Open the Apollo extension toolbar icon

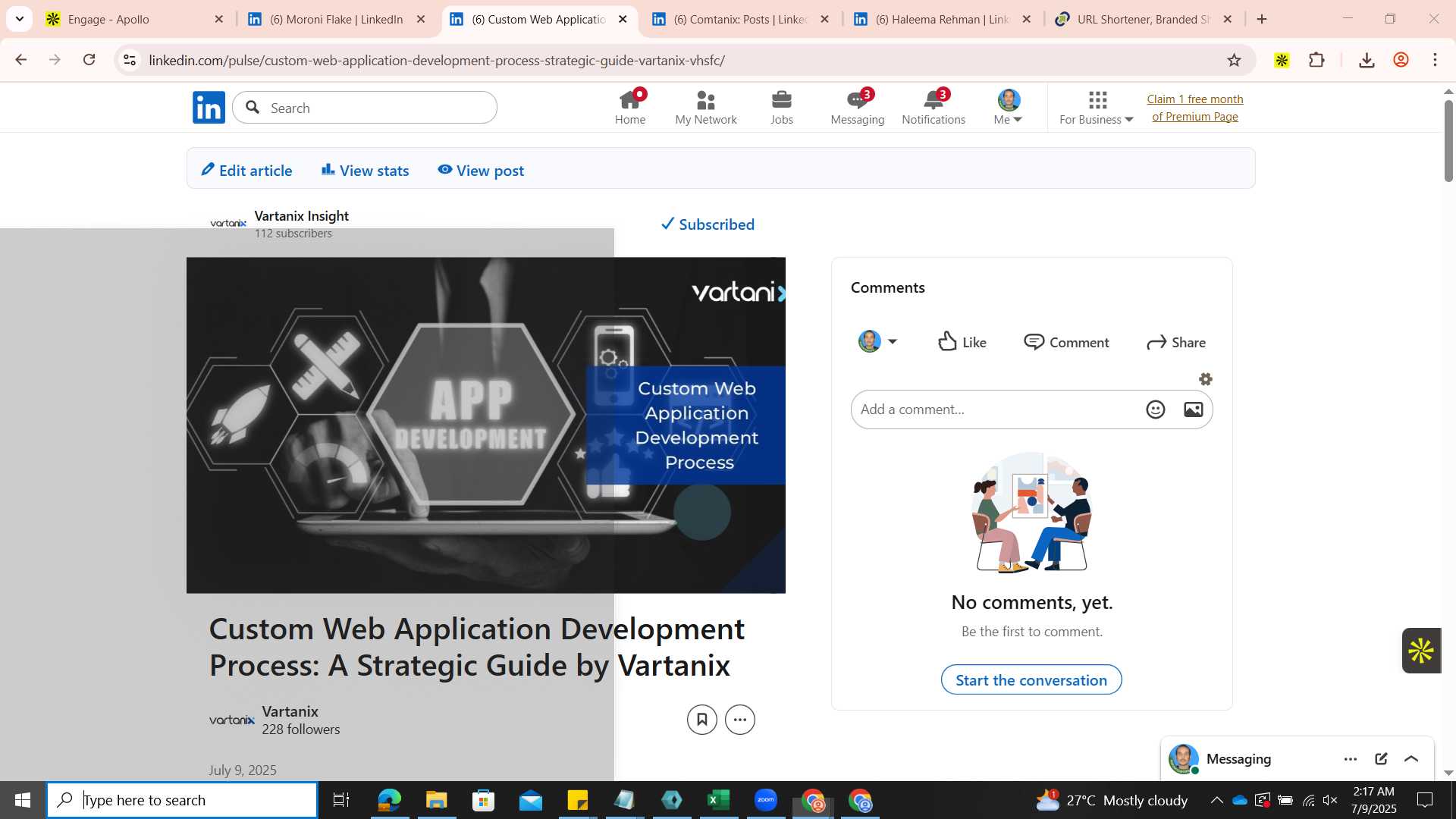coord(1282,60)
